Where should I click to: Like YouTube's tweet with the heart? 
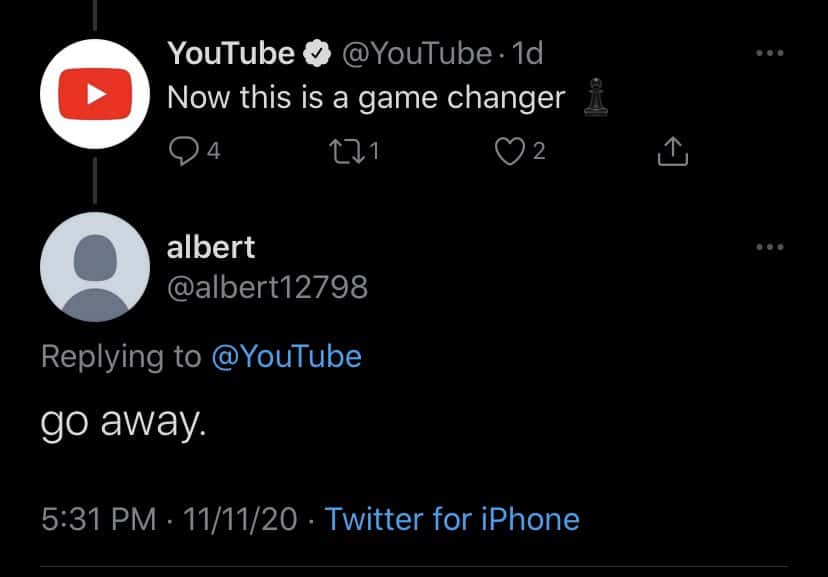pyautogui.click(x=510, y=150)
